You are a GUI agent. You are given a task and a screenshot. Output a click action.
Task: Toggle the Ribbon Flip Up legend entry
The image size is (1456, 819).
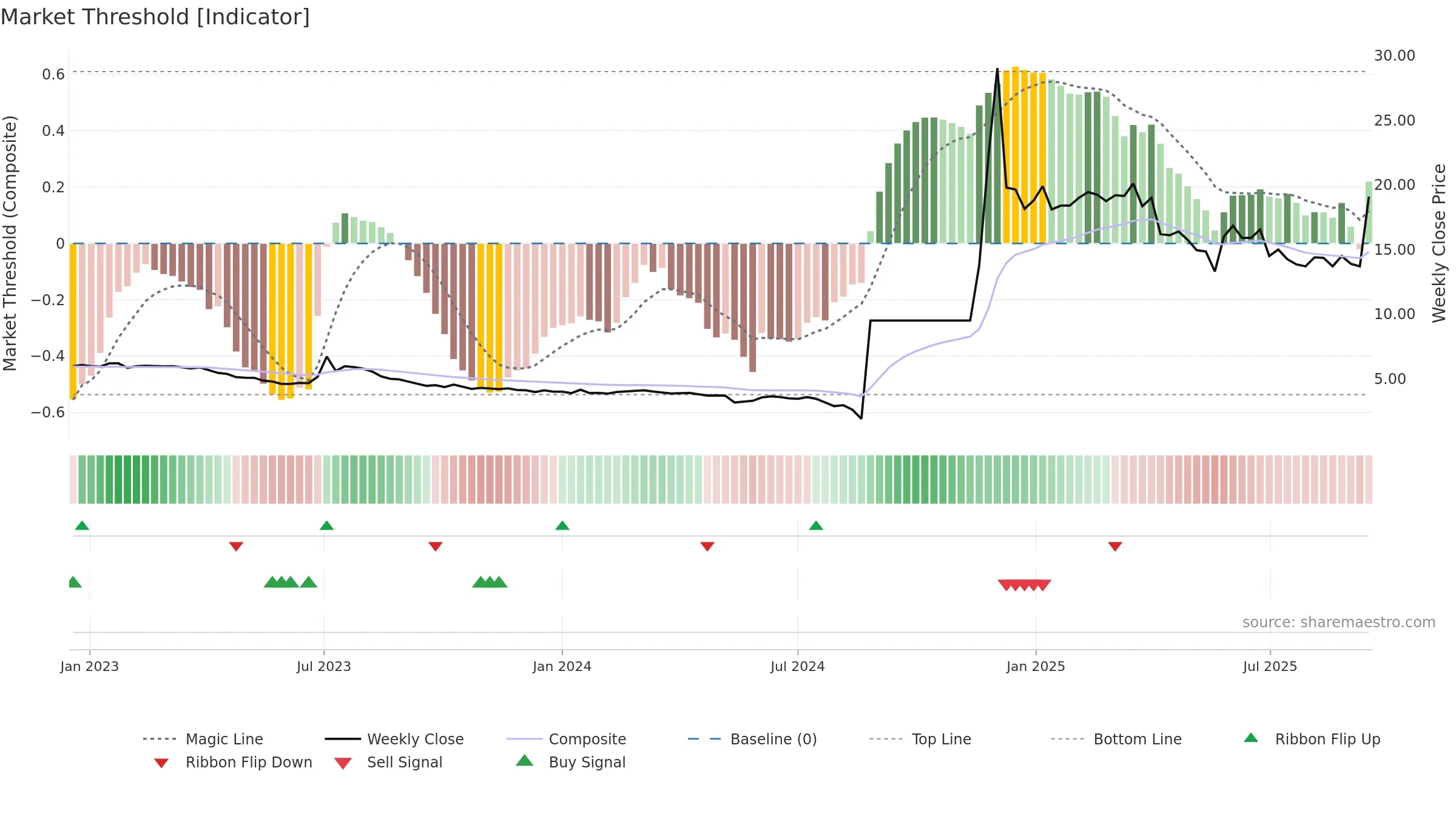coord(1312,739)
